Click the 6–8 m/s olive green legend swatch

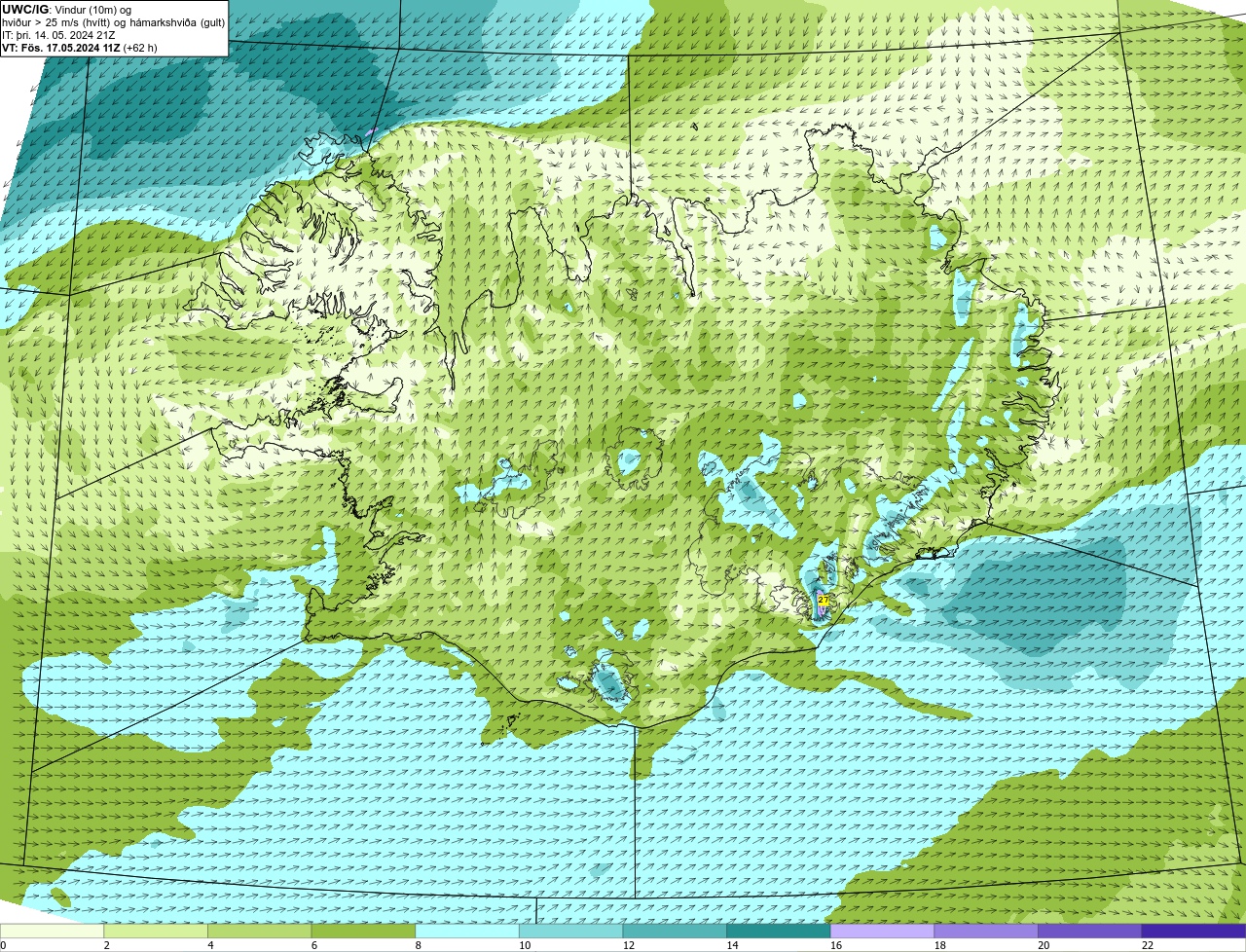click(x=363, y=931)
